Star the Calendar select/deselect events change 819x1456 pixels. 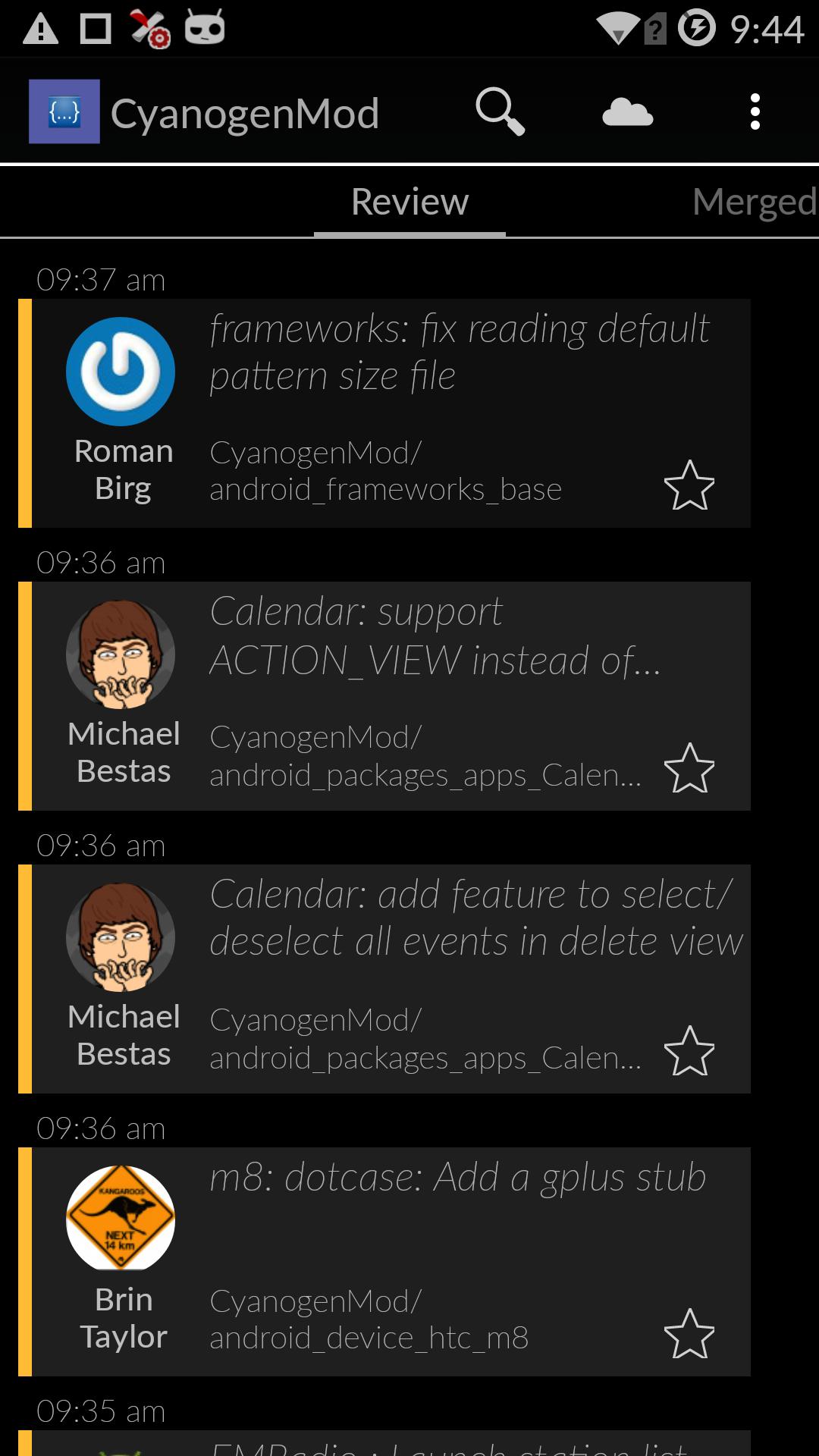pos(689,1051)
